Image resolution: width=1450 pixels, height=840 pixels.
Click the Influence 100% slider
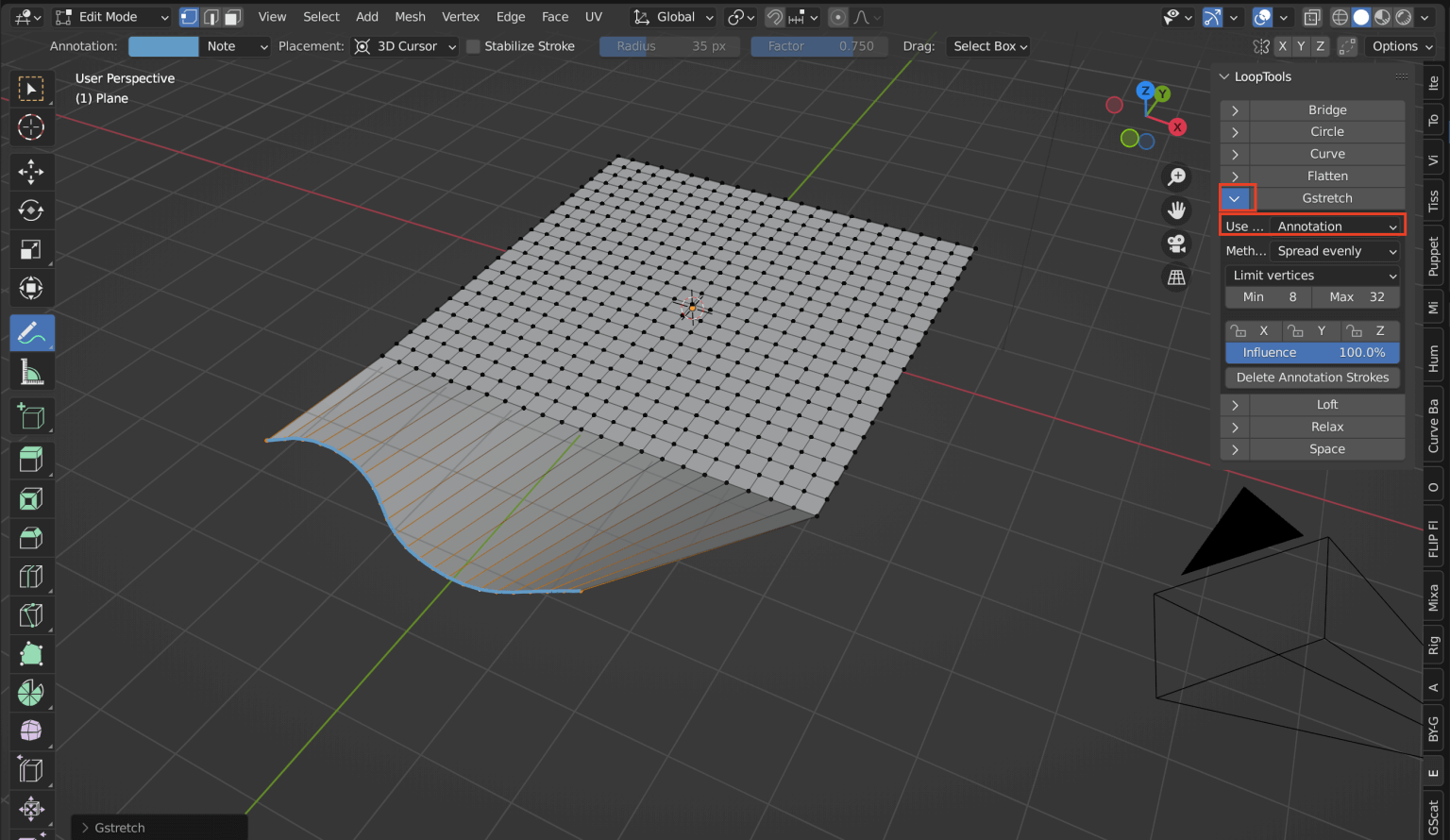pyautogui.click(x=1312, y=352)
